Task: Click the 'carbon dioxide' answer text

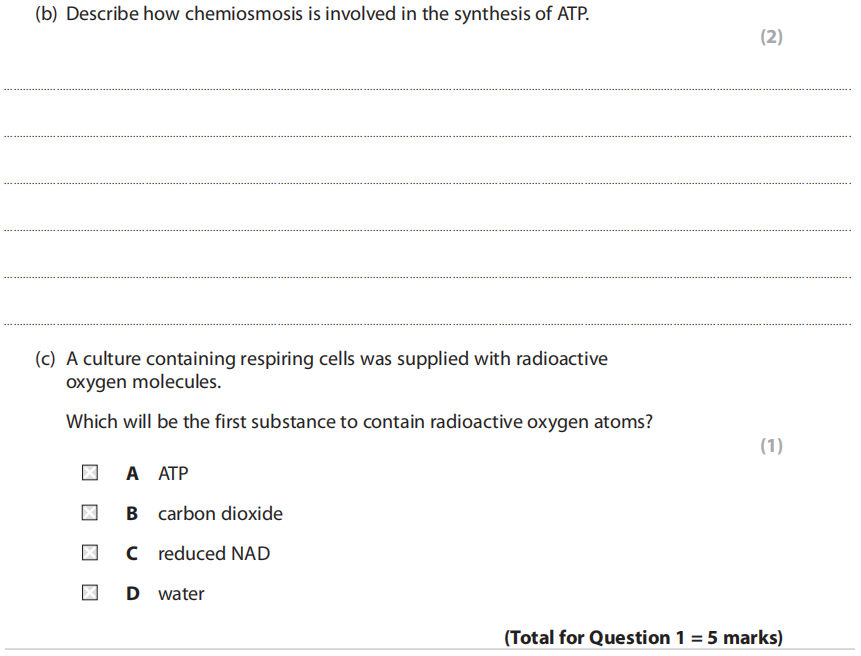Action: (220, 513)
